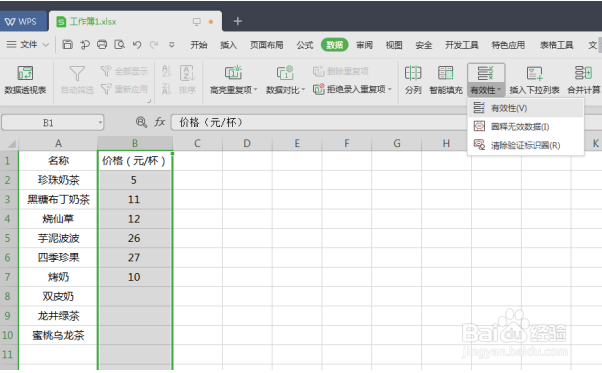Expand quick access toolbar customize arrow
Viewport: 602px width, 373px height.
(172, 45)
